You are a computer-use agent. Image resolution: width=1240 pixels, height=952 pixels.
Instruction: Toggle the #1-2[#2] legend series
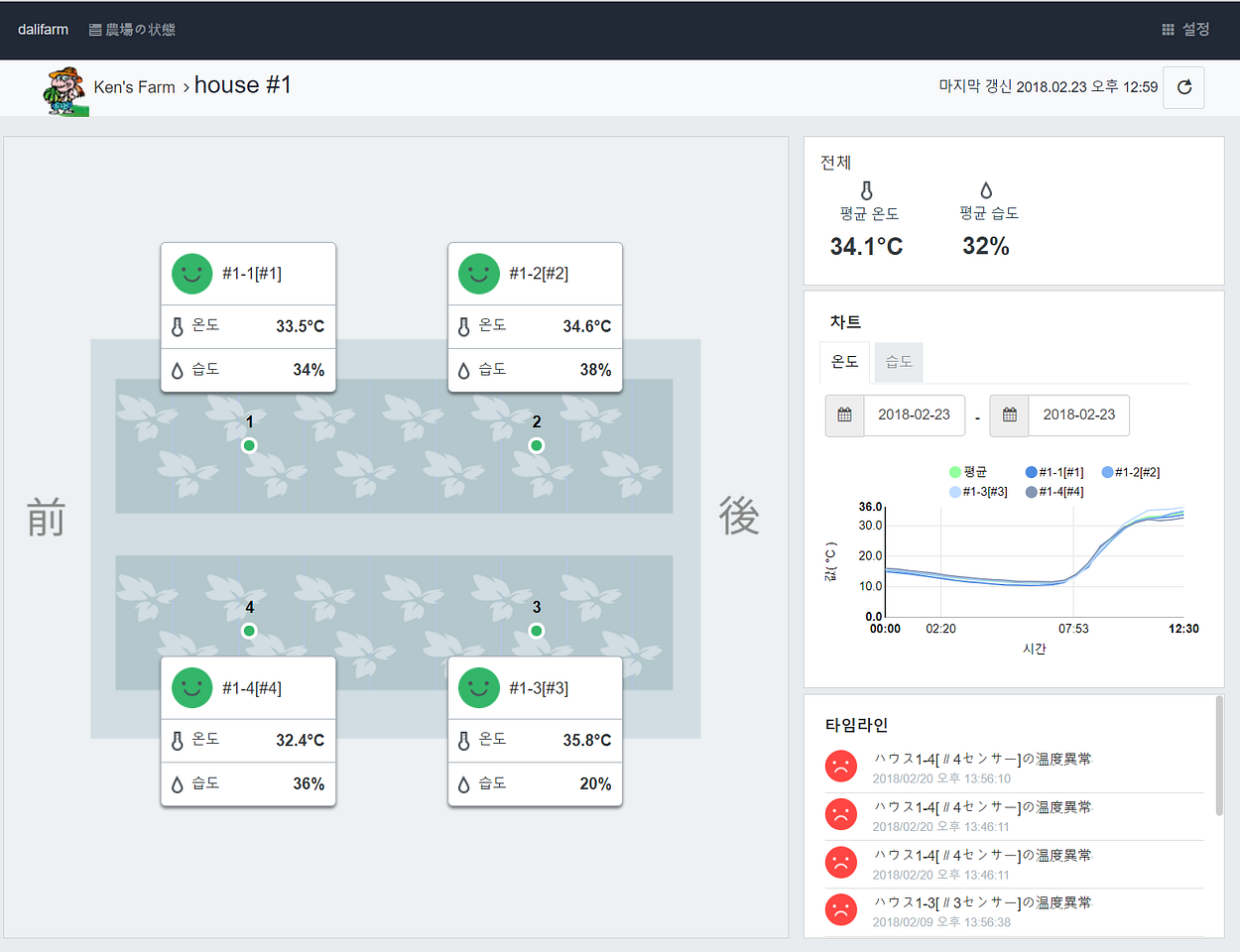pyautogui.click(x=1131, y=472)
